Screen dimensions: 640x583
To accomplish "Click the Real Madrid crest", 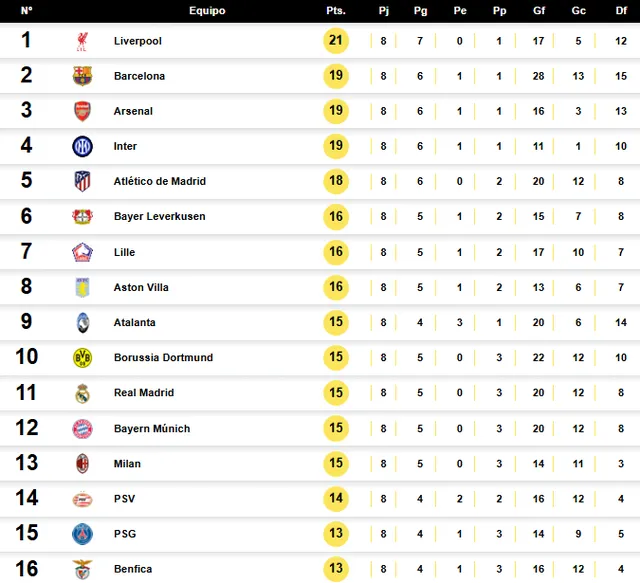I will tap(82, 393).
